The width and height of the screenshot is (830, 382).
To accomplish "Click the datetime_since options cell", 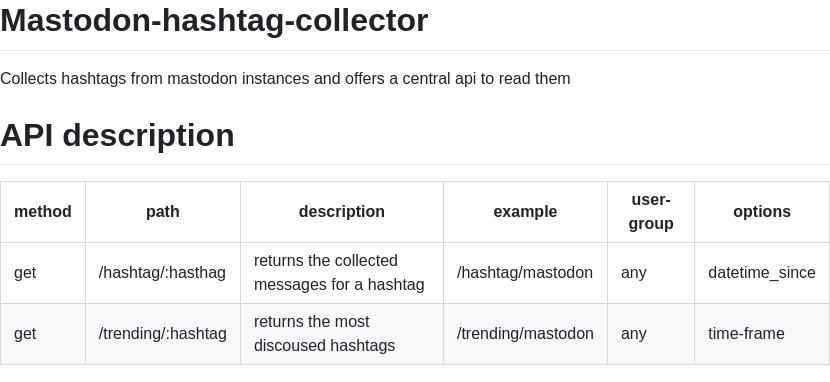I will click(x=762, y=273).
